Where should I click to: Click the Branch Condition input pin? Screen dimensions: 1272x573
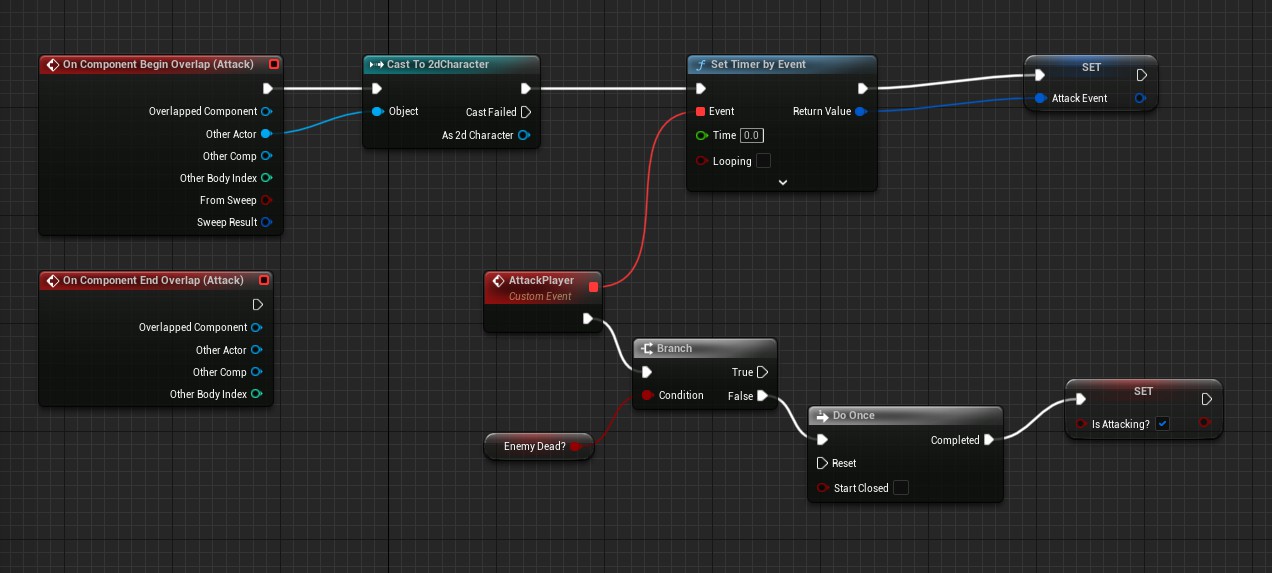pyautogui.click(x=647, y=395)
